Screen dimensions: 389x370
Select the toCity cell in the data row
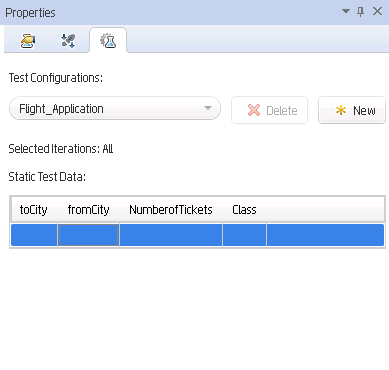pyautogui.click(x=34, y=235)
